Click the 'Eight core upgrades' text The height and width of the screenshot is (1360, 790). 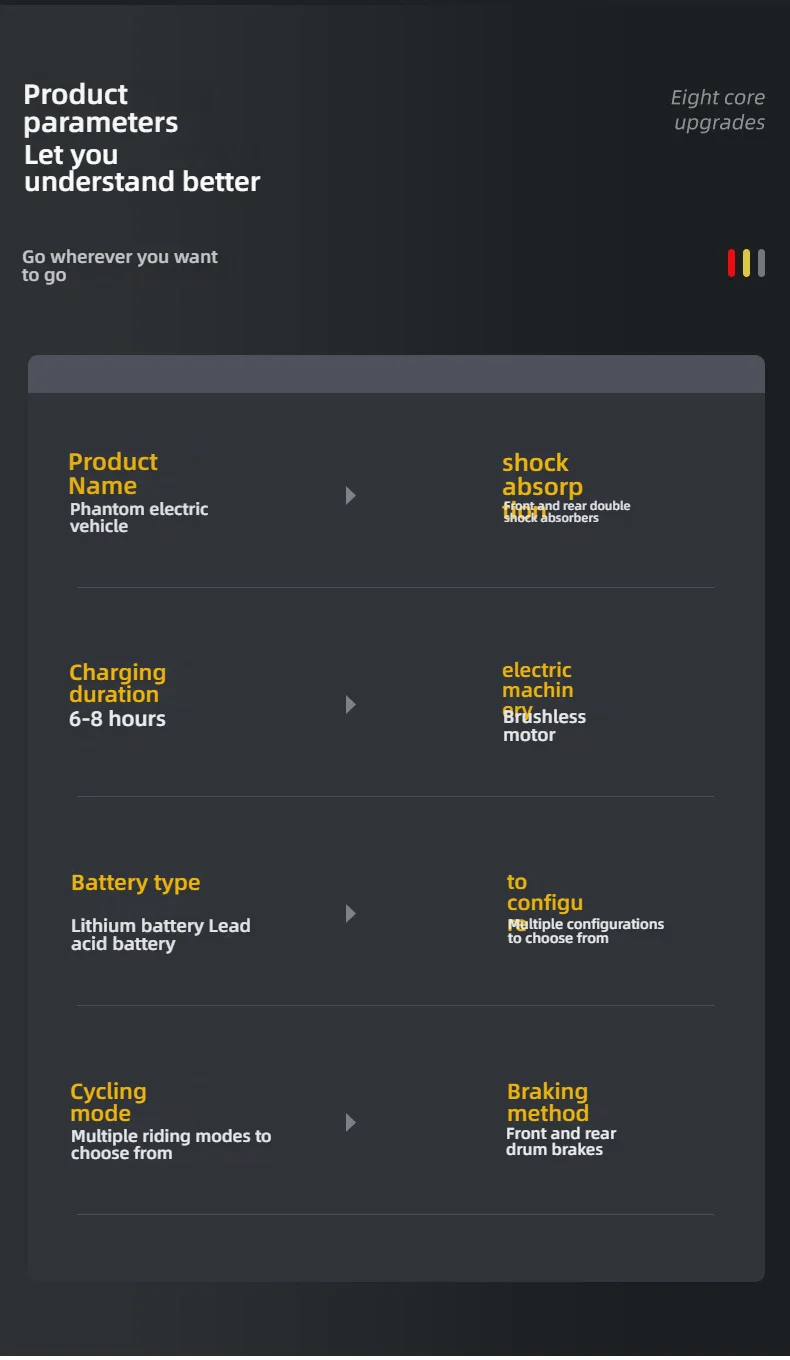point(717,110)
